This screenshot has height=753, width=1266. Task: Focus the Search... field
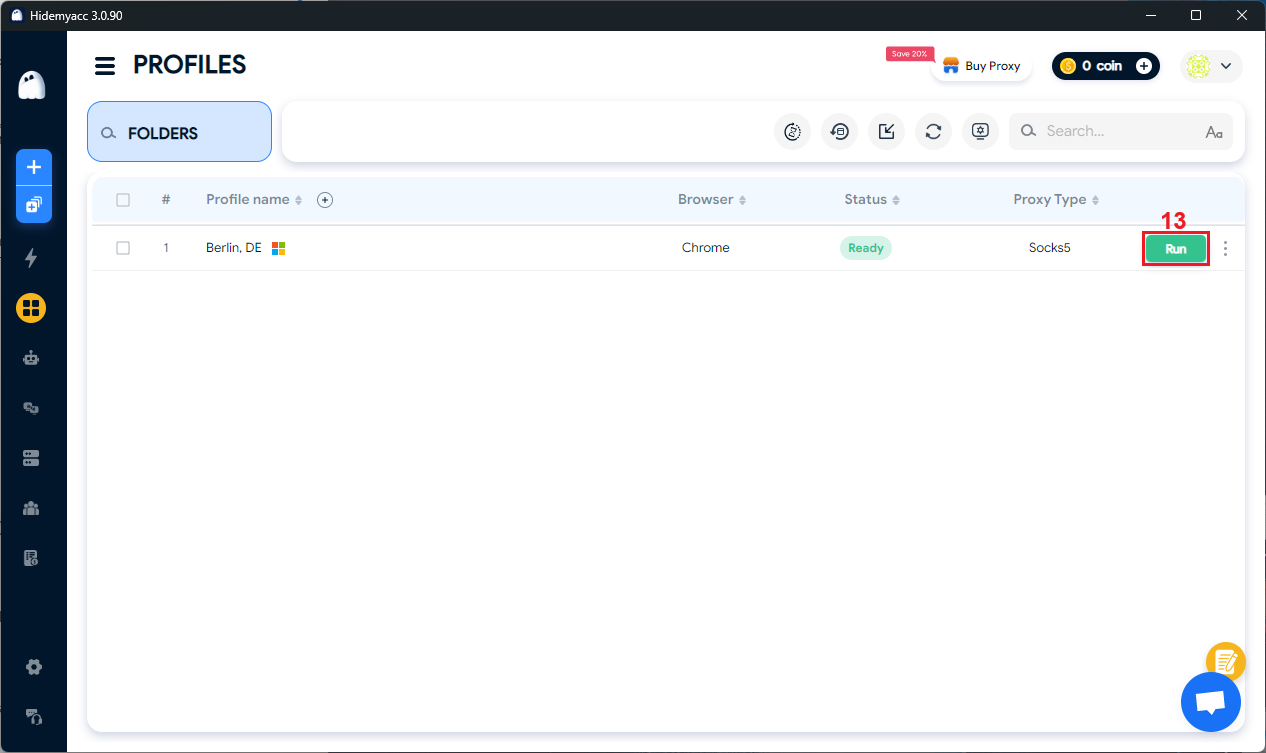(x=1120, y=131)
